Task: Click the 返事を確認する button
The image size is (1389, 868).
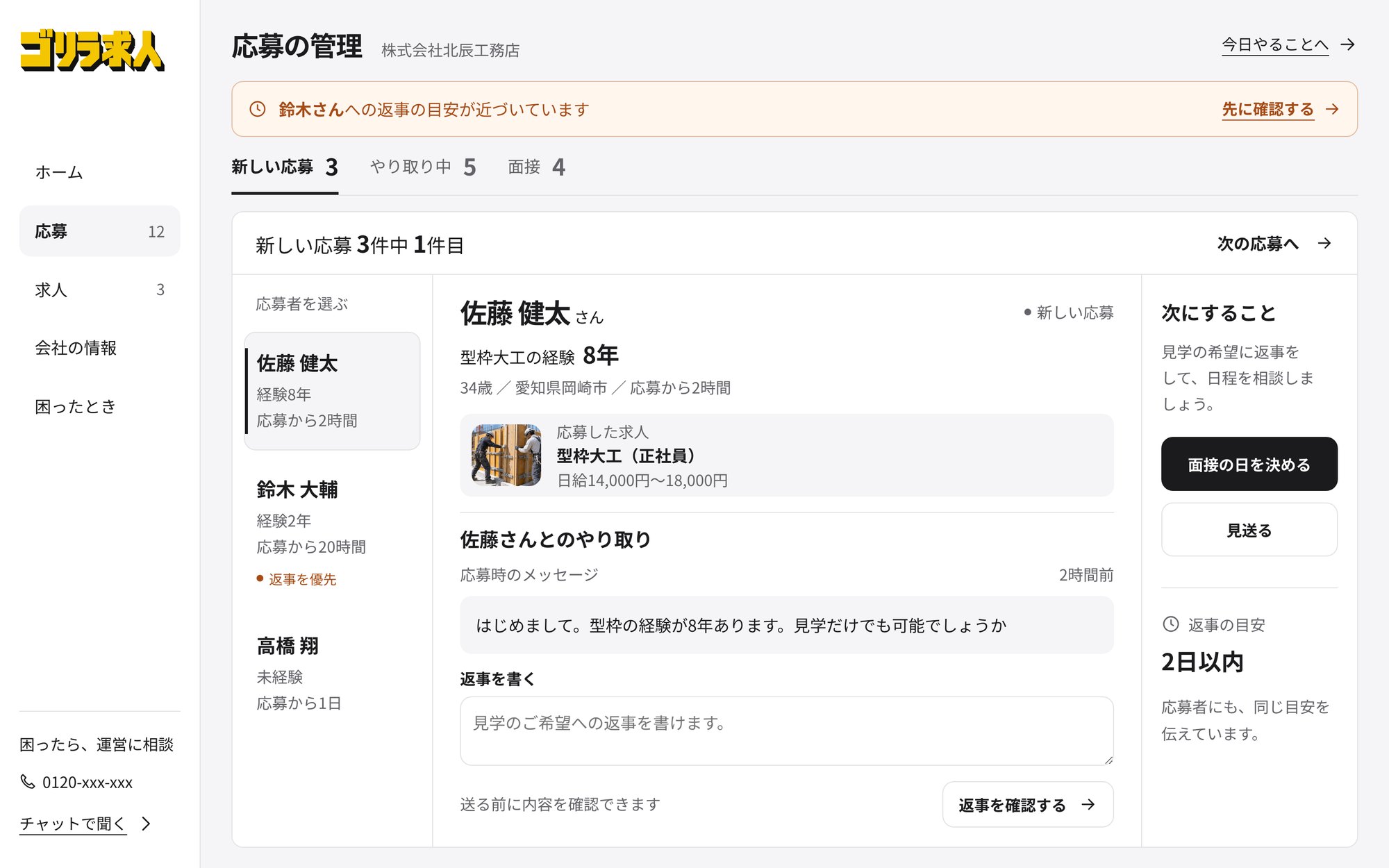Action: (x=1028, y=804)
